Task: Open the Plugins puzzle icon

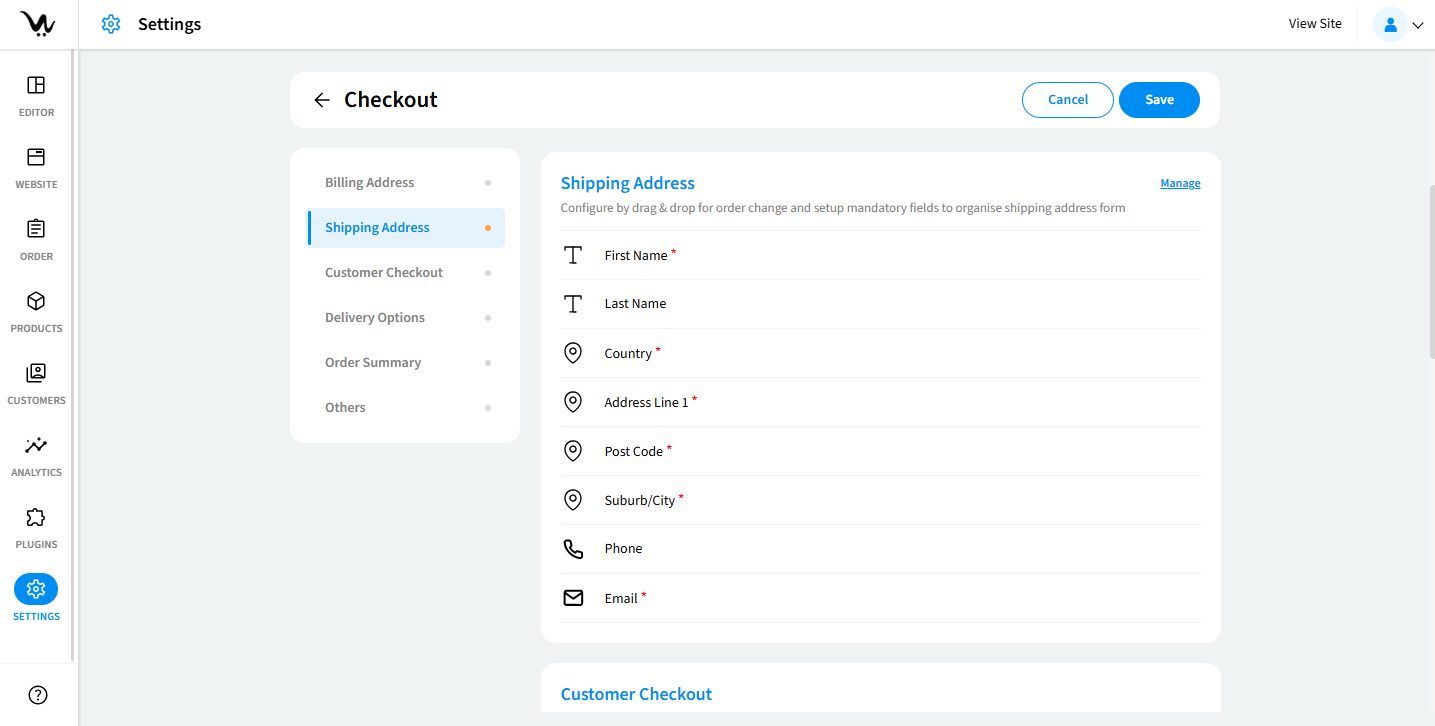Action: [x=36, y=518]
